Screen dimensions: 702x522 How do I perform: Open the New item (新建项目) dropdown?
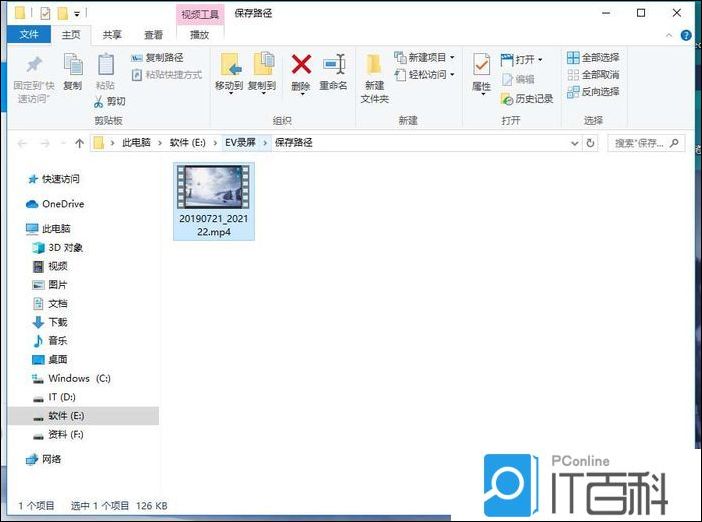[424, 58]
